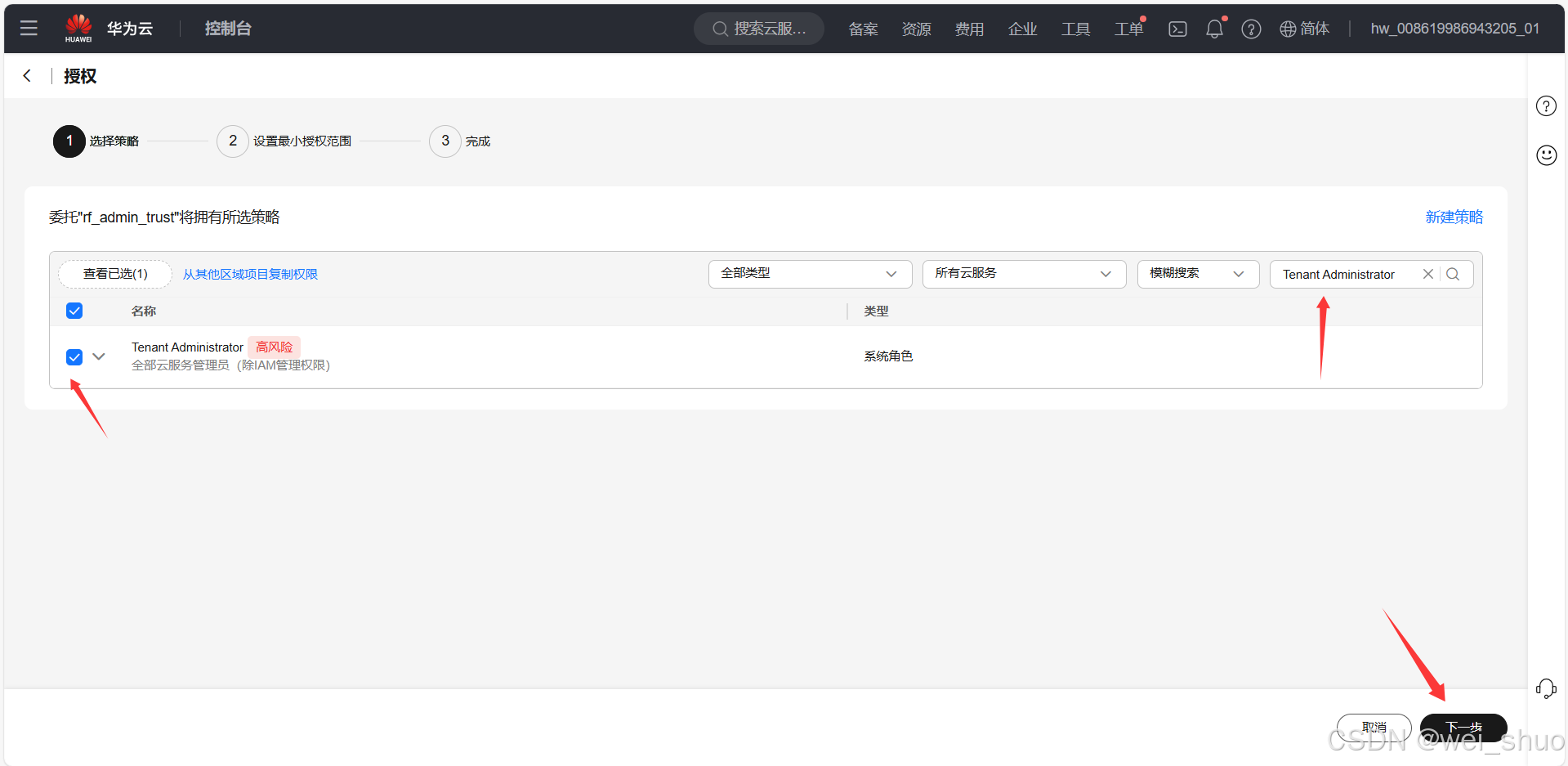Click the globe language icon
Viewport: 1568px width, 766px height.
tap(1288, 29)
